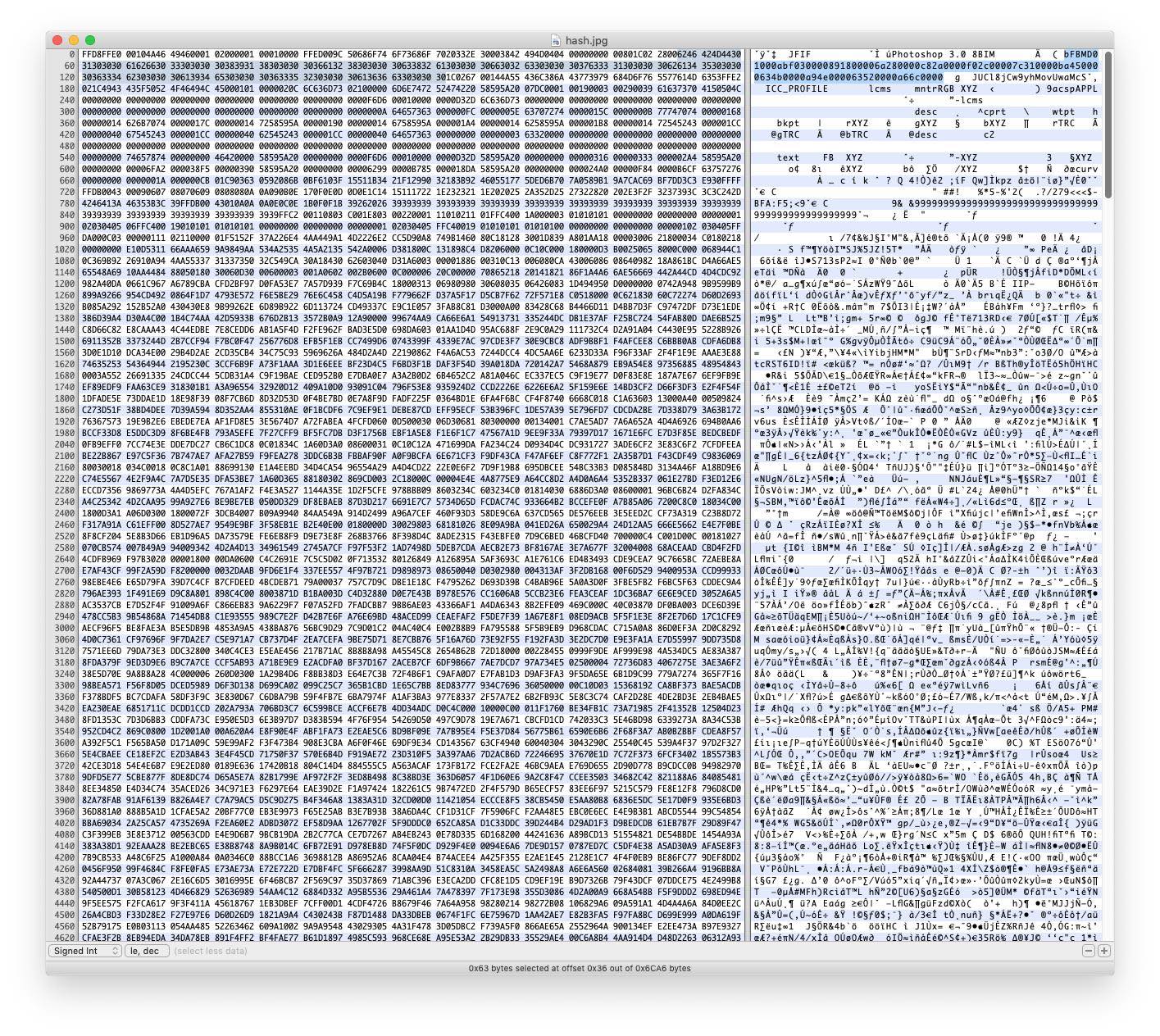Click the green zoom window button
Image resolution: width=1160 pixels, height=1036 pixels.
(90, 40)
